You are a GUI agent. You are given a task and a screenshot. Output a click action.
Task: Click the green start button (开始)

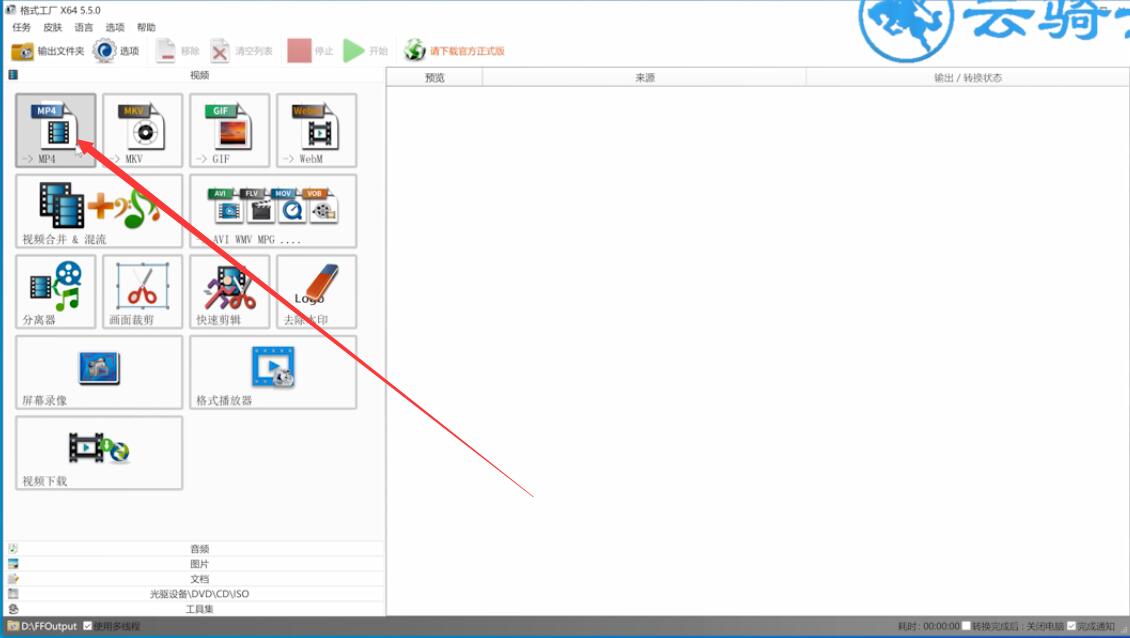(353, 51)
